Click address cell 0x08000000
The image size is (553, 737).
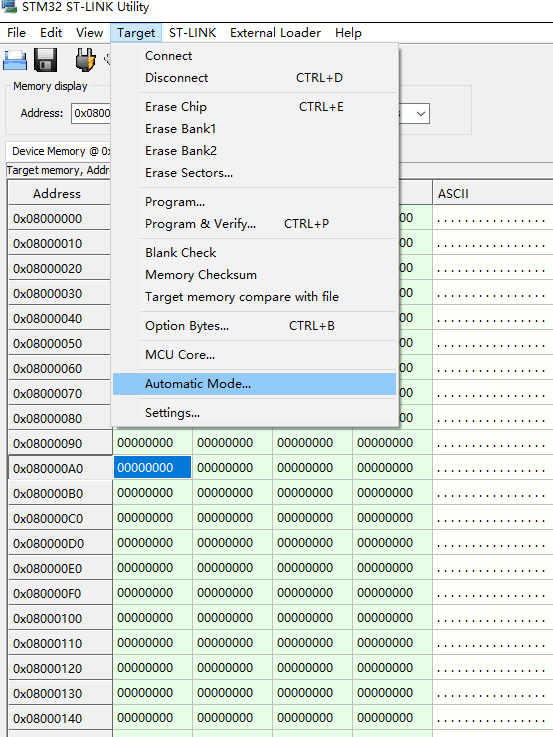coord(60,219)
